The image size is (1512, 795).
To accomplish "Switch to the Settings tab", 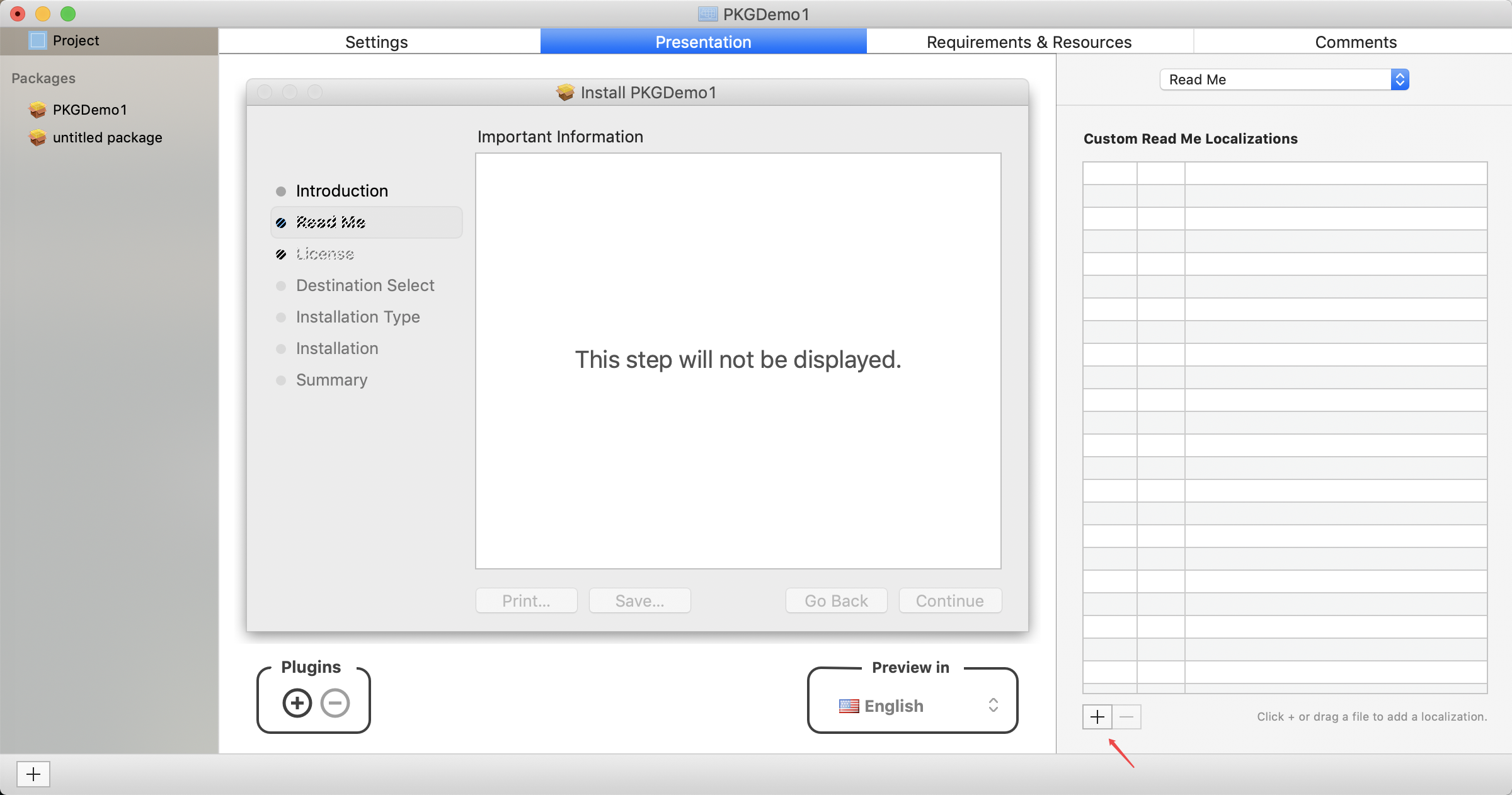I will (377, 42).
